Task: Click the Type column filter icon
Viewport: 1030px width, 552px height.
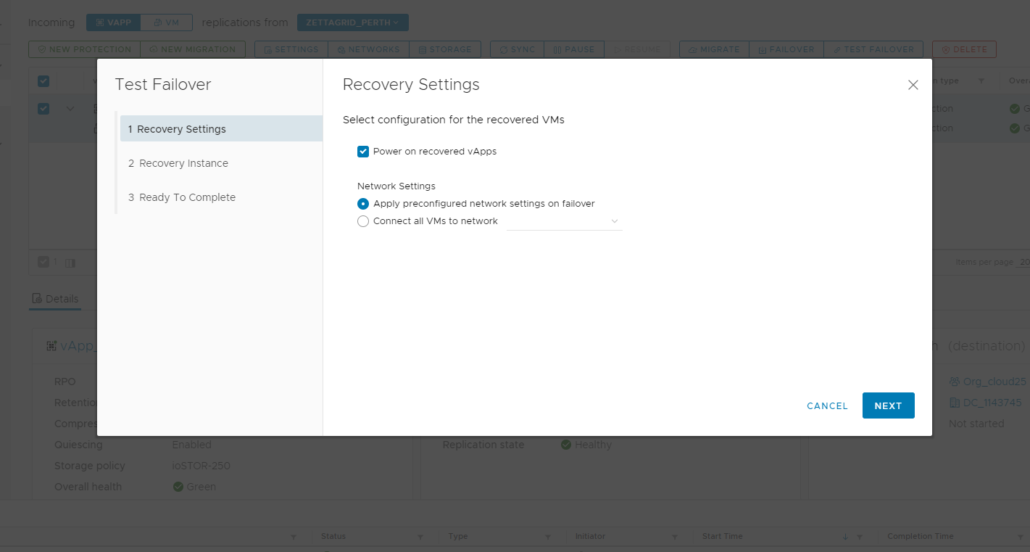Action: pyautogui.click(x=548, y=537)
